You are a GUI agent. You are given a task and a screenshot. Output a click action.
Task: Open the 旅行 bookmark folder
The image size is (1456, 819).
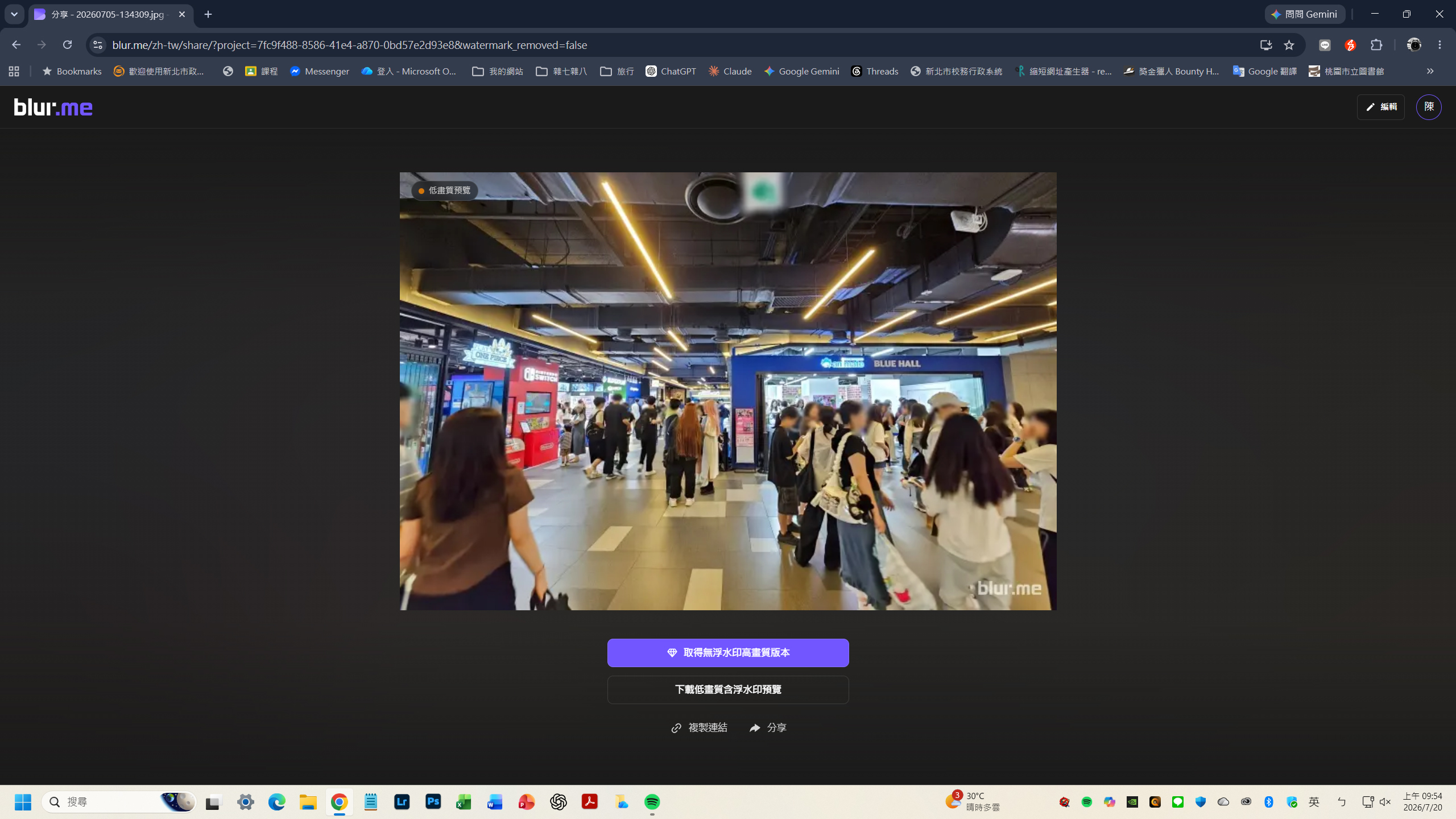point(617,71)
